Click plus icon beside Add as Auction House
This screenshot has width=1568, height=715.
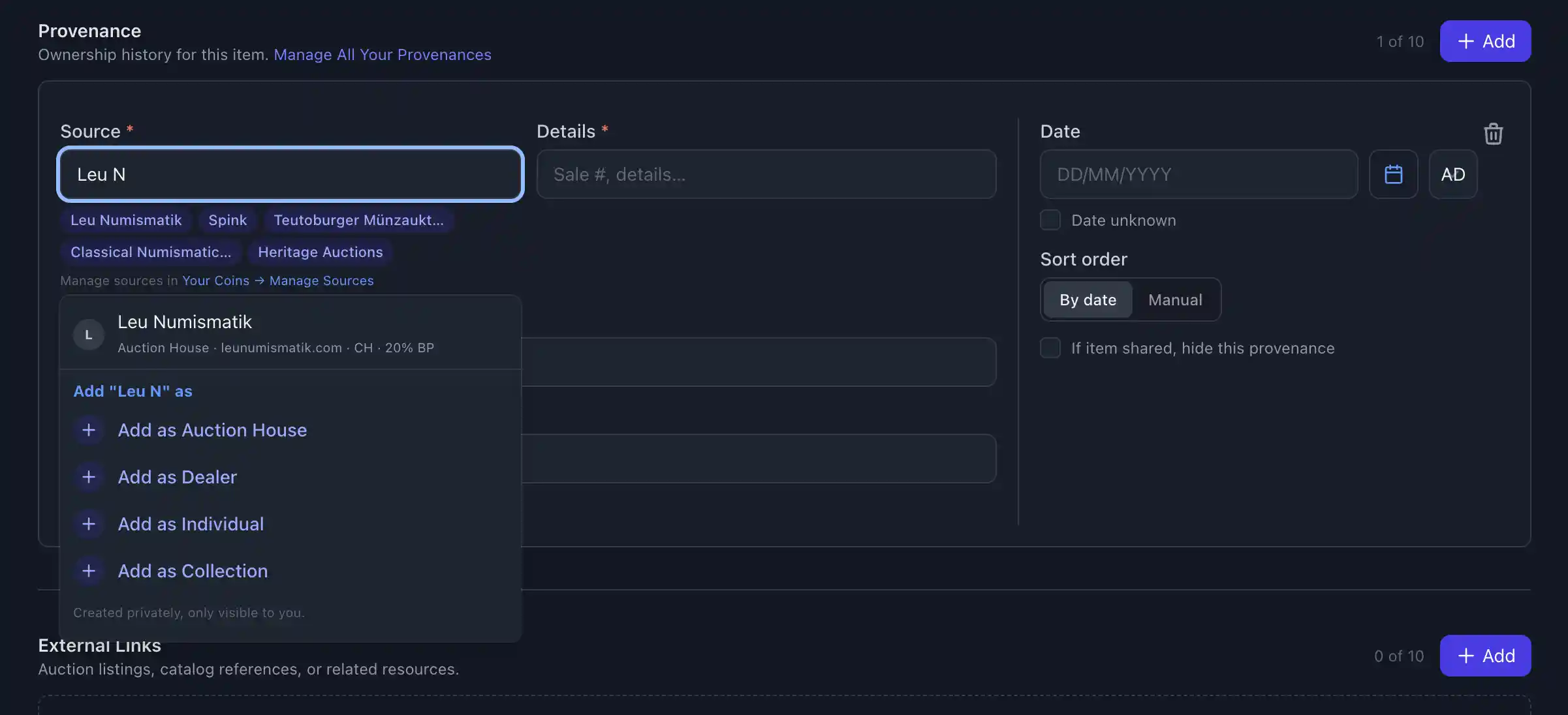tap(89, 430)
